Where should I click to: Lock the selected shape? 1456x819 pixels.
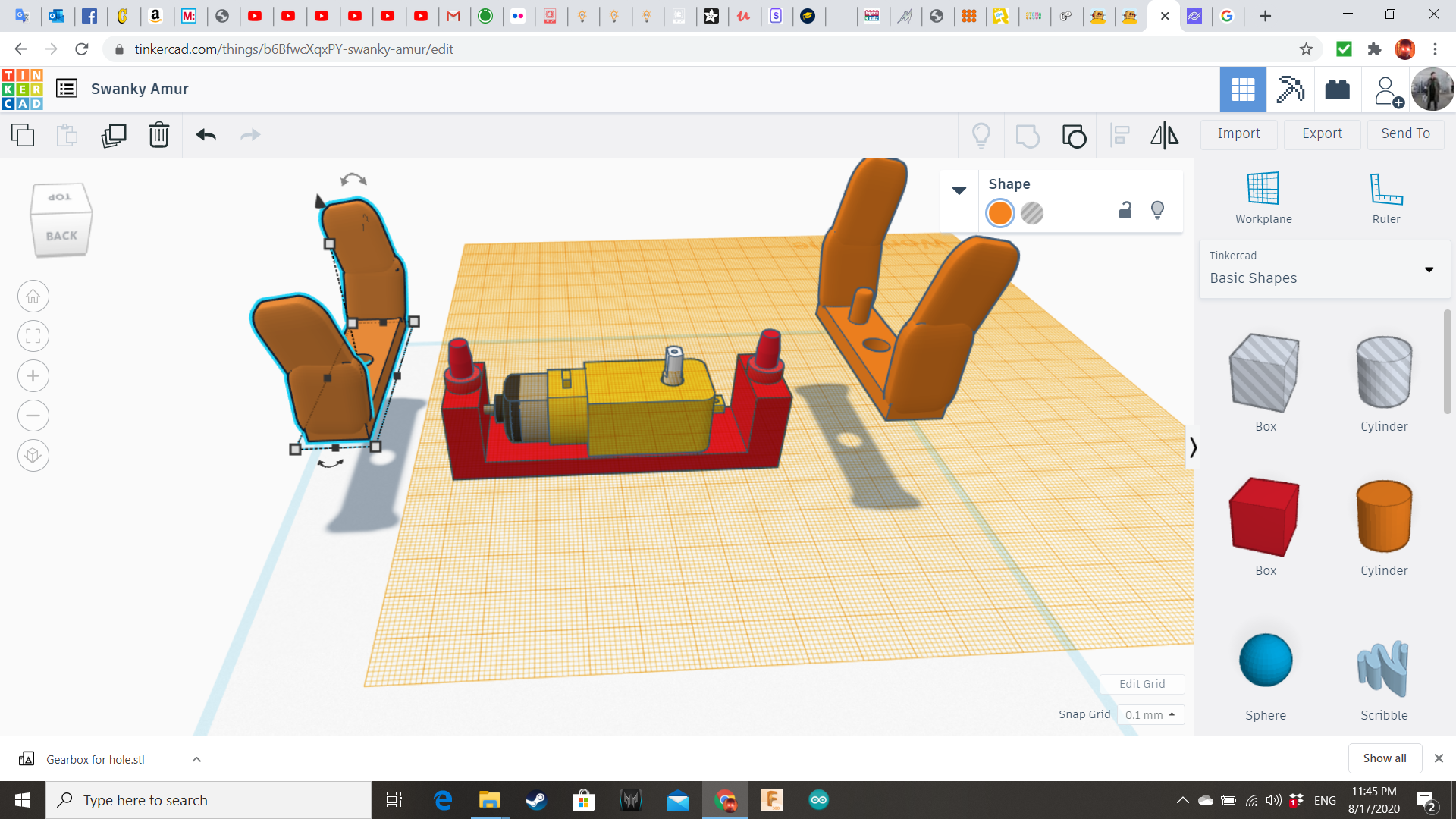1125,210
